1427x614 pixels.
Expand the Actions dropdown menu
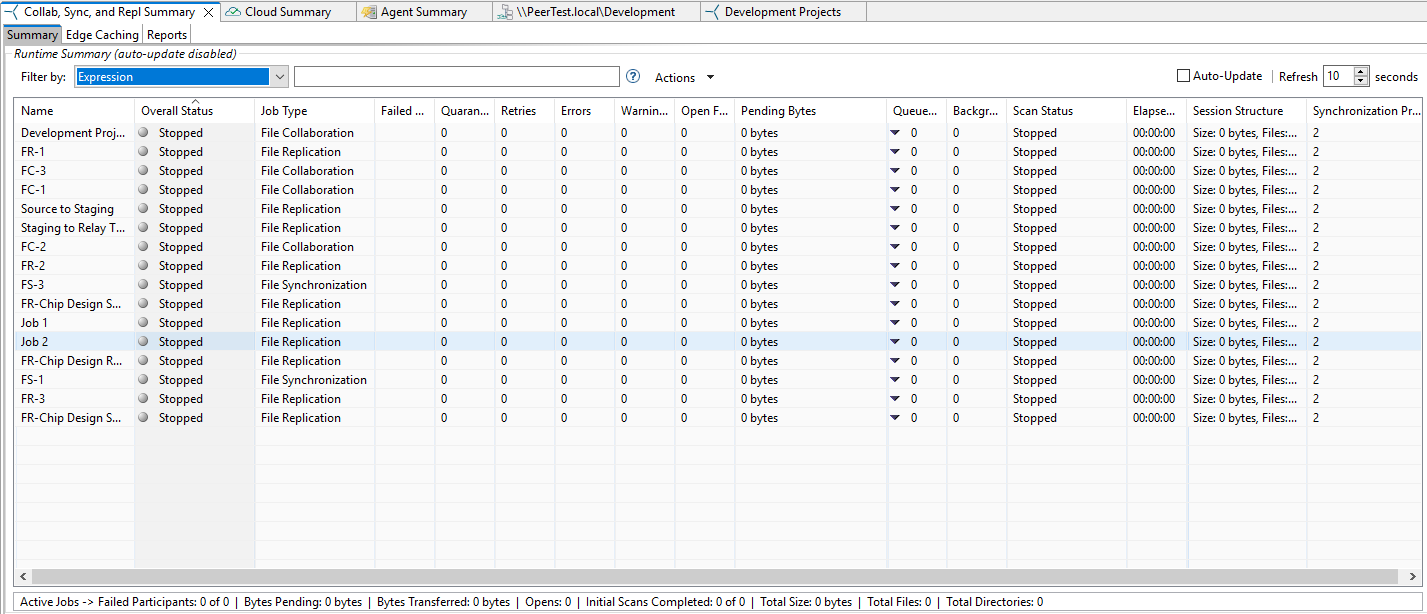(685, 78)
